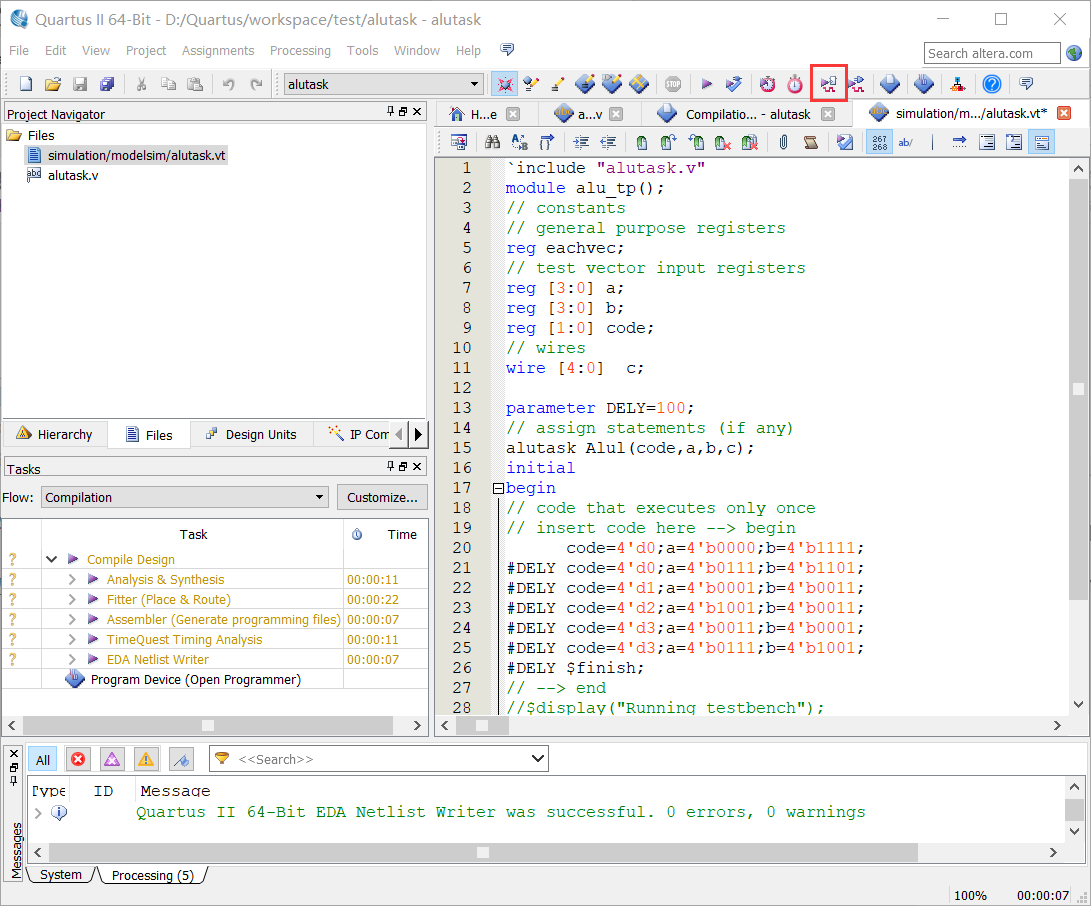Expand the EDA Netlist Writer task
Viewport: 1091px width, 906px height.
coord(72,659)
